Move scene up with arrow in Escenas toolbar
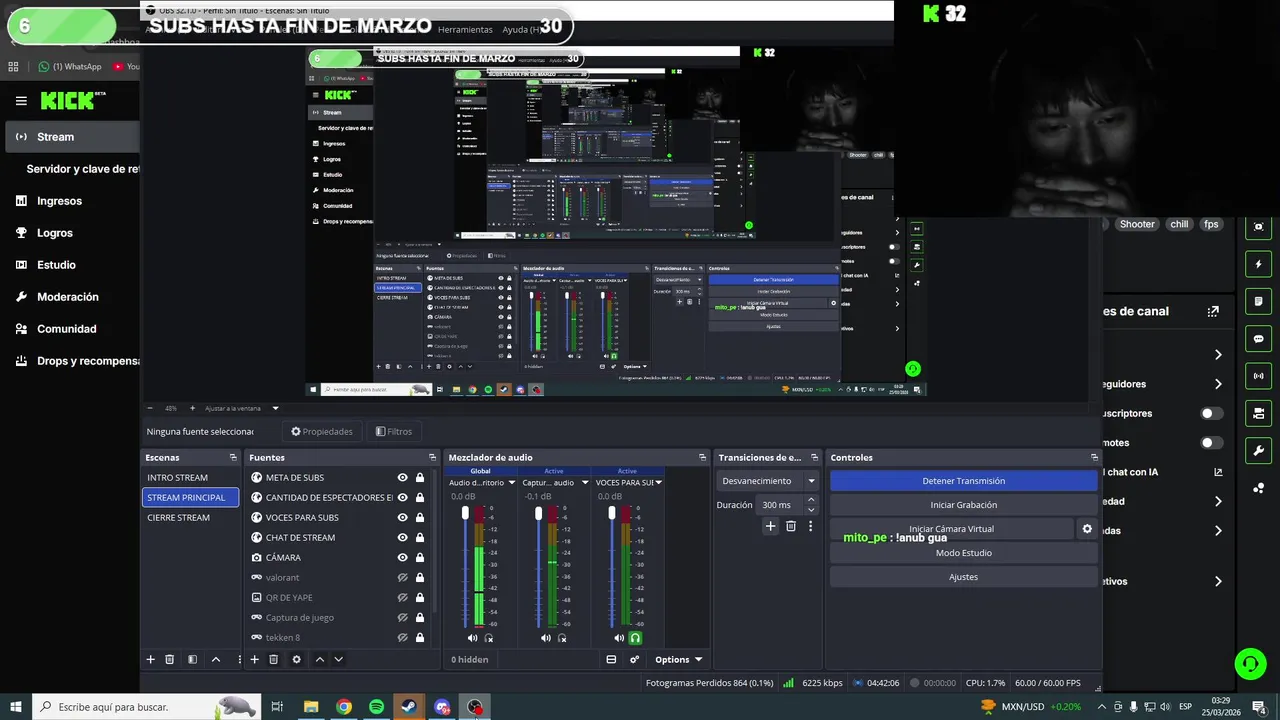This screenshot has width=1280, height=720. point(215,659)
